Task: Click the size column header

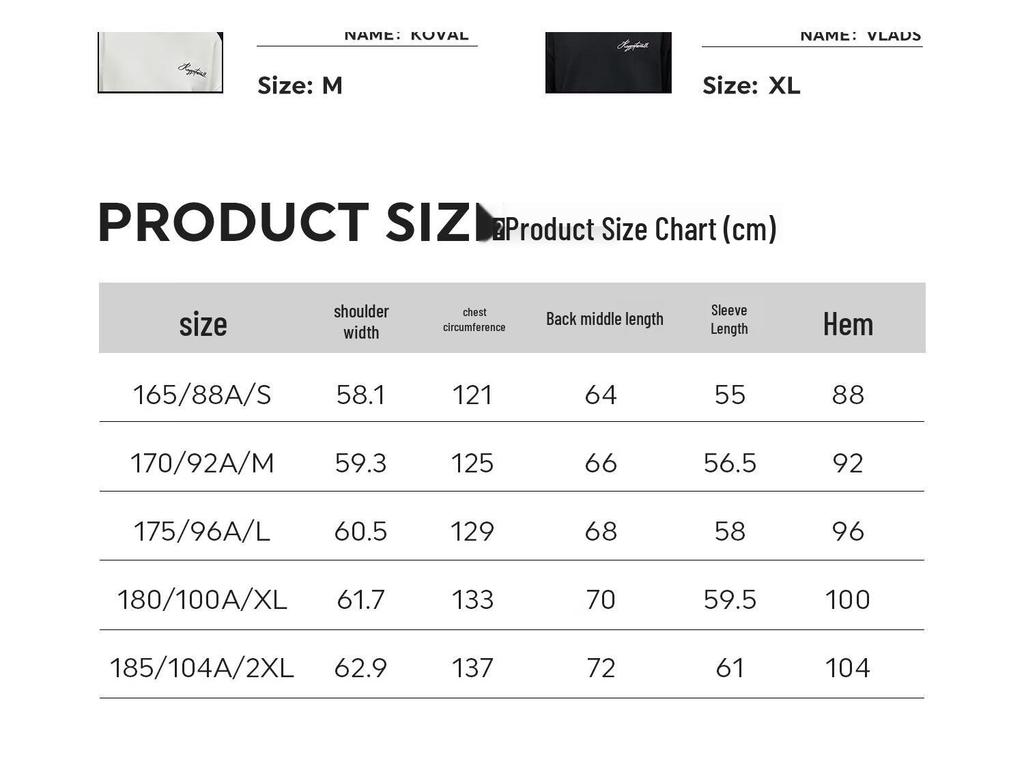Action: pyautogui.click(x=203, y=324)
